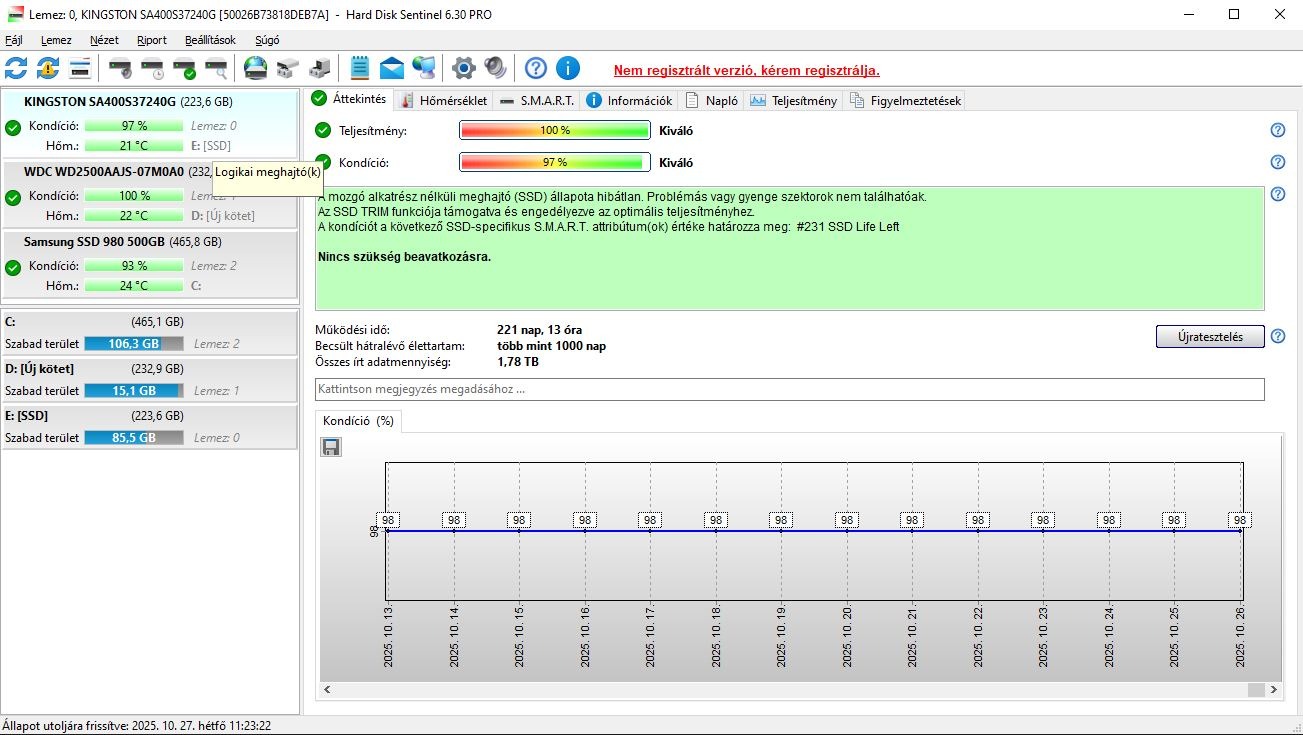Select the E: [SSD] drive entry
The width and height of the screenshot is (1303, 735).
pyautogui.click(x=150, y=427)
